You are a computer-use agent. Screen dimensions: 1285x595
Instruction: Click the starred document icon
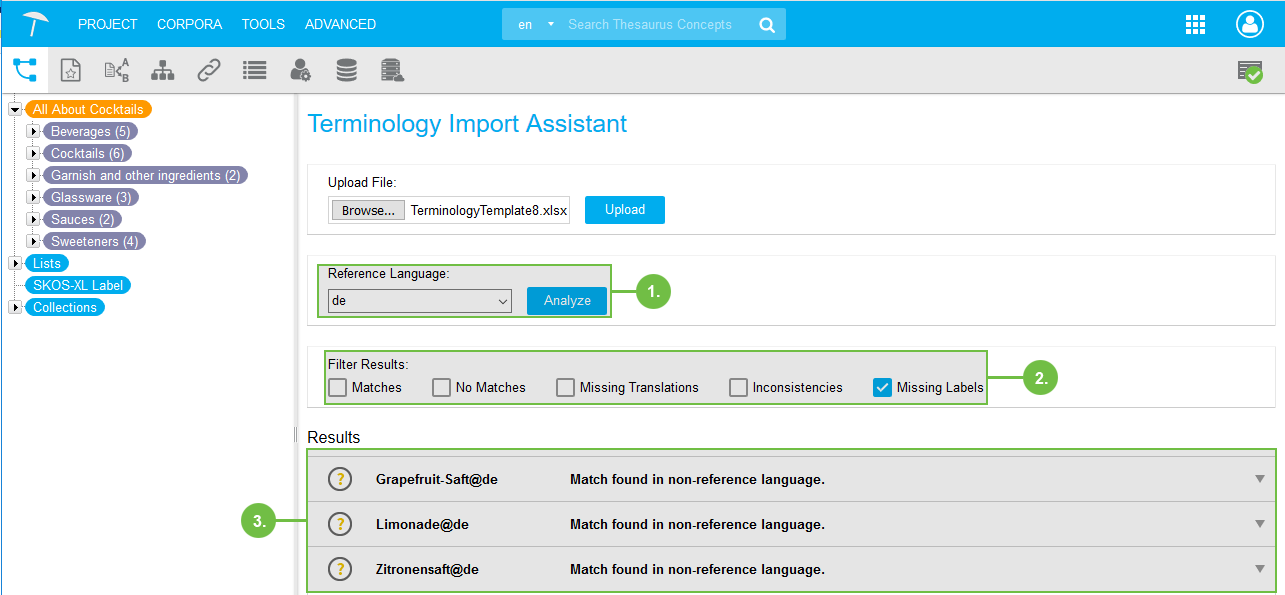click(x=70, y=70)
